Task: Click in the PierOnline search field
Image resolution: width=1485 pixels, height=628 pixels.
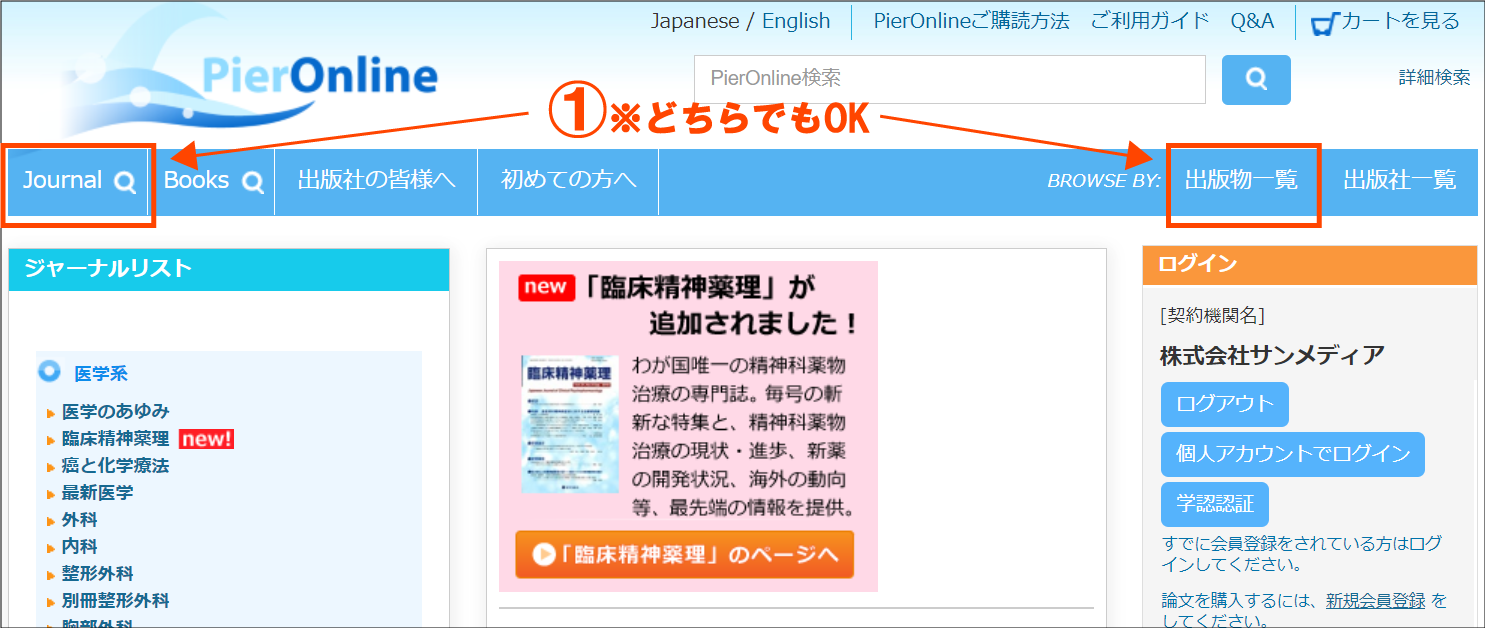Action: (x=950, y=79)
